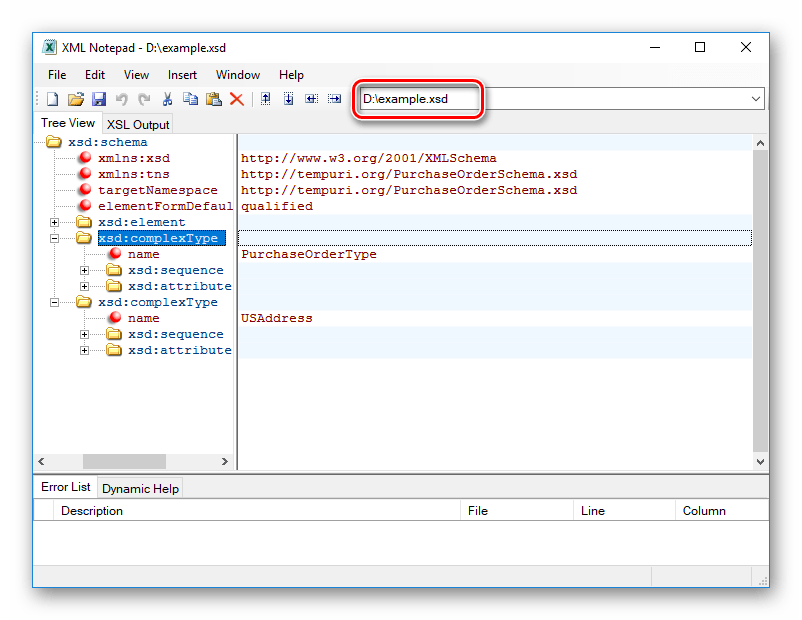Click the red attribute icon beside xmlns:xsd
This screenshot has width=802, height=620.
click(85, 158)
